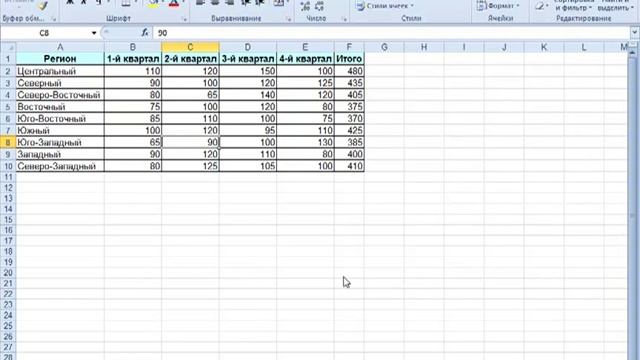Select column D header

(248, 47)
